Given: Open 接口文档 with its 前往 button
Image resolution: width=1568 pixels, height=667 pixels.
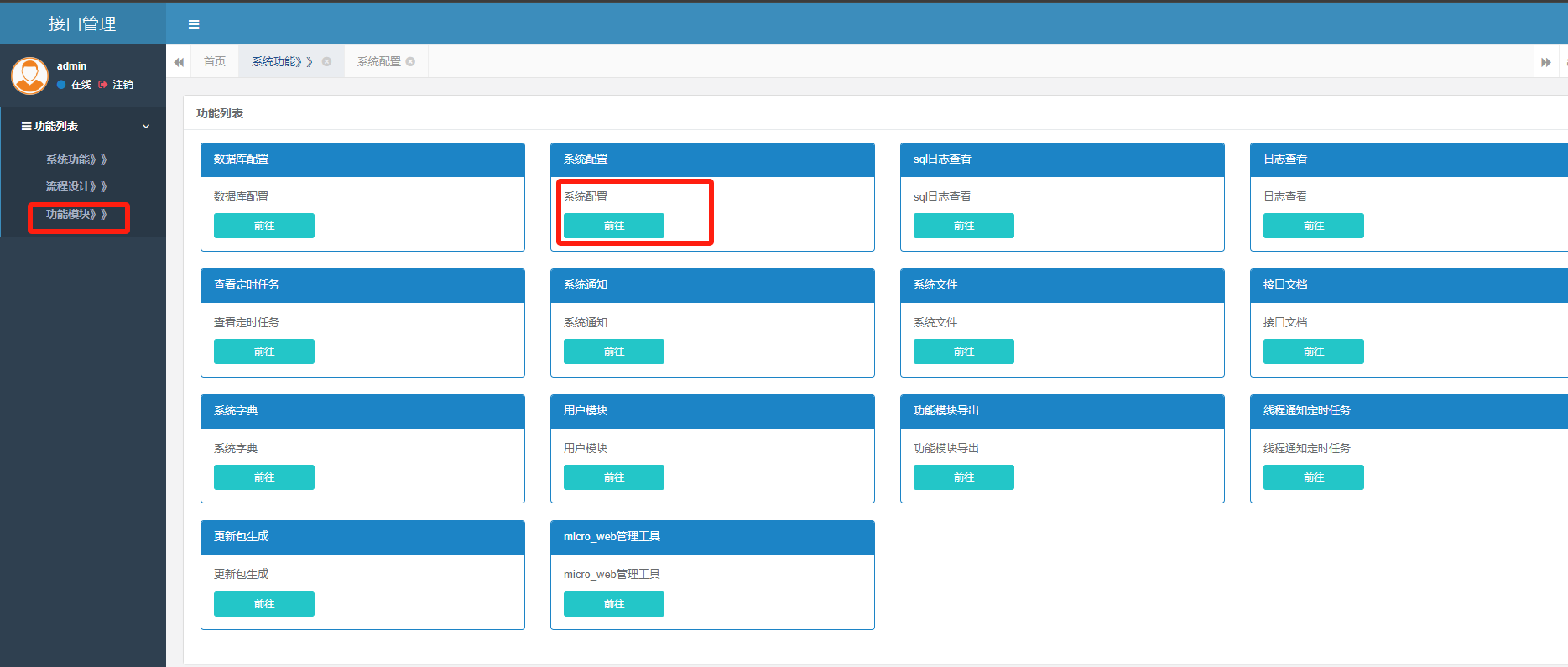Looking at the screenshot, I should click(1314, 352).
